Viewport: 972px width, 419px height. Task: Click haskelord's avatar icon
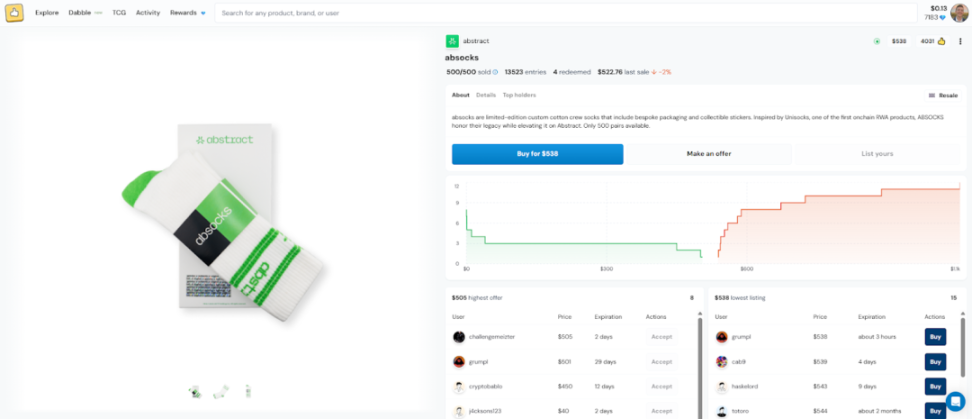point(722,386)
